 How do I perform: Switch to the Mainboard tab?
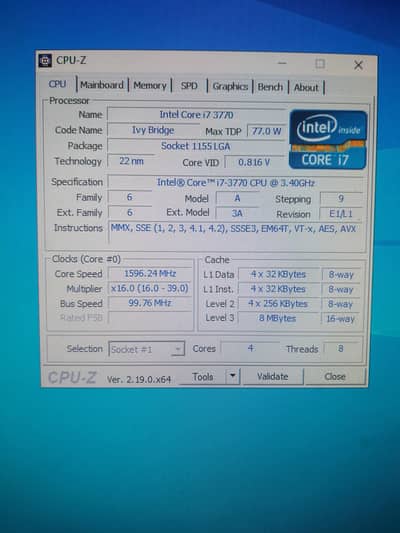102,85
